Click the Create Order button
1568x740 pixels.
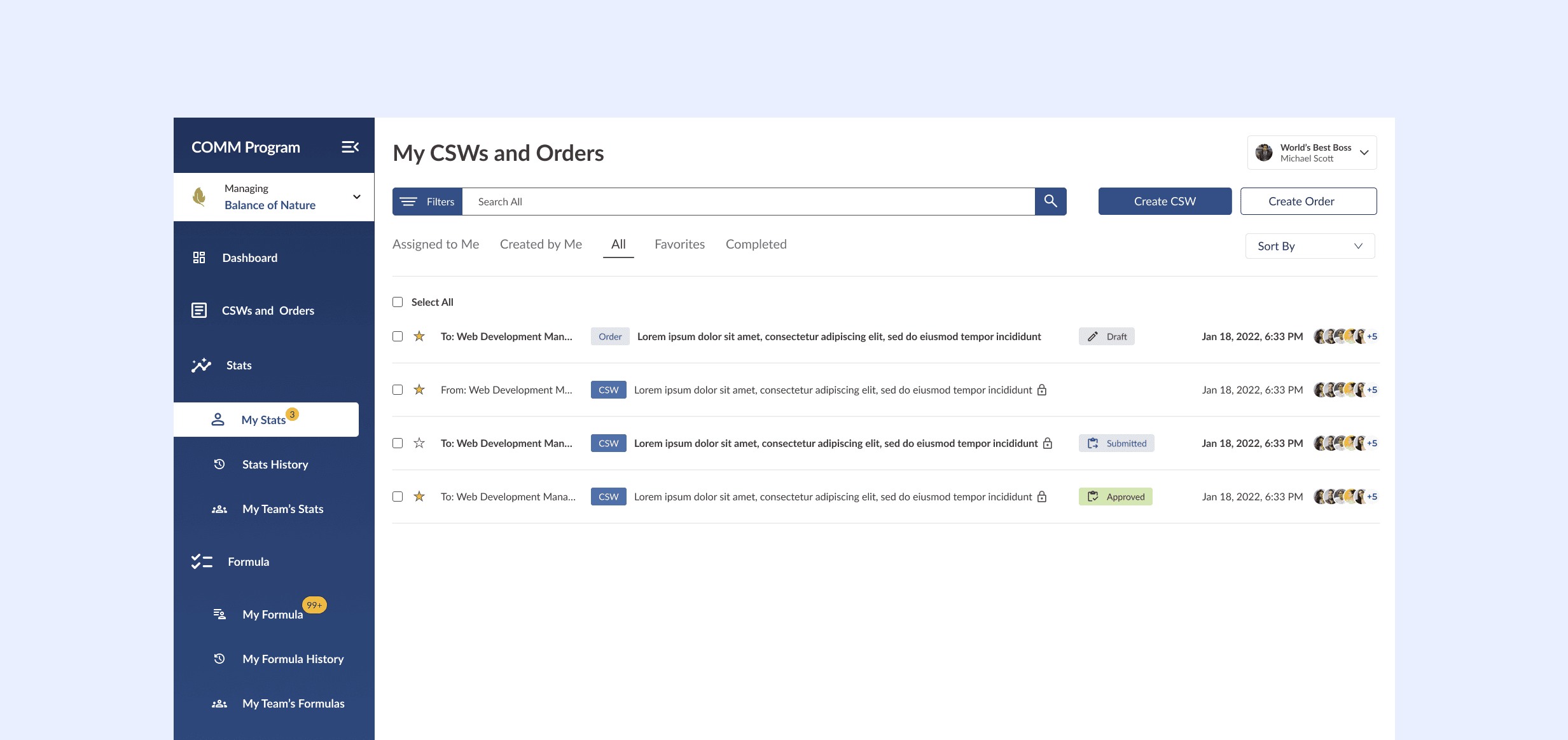(x=1308, y=202)
